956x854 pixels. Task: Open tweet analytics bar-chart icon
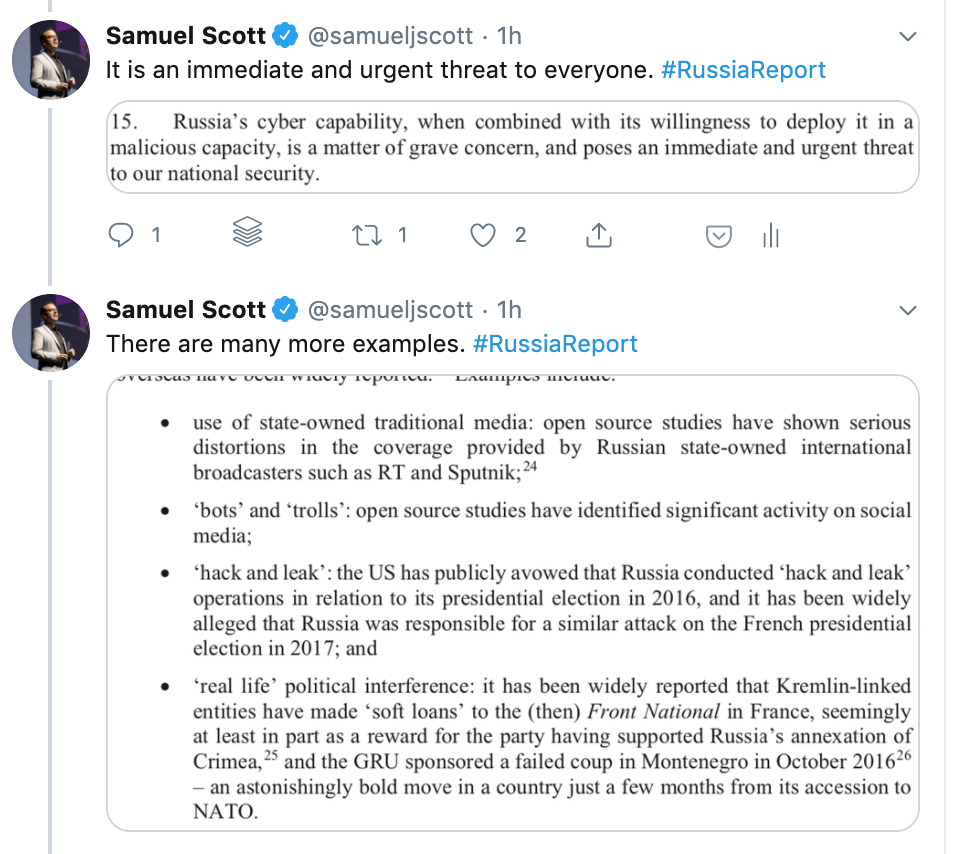(x=771, y=236)
